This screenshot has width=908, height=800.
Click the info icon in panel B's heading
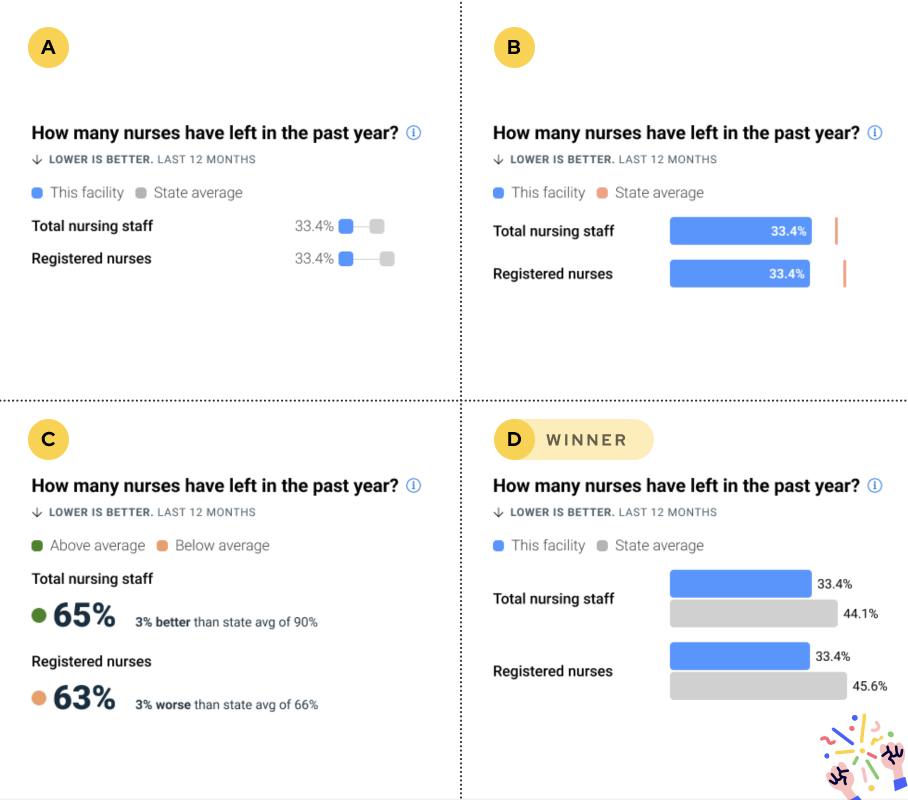[875, 133]
